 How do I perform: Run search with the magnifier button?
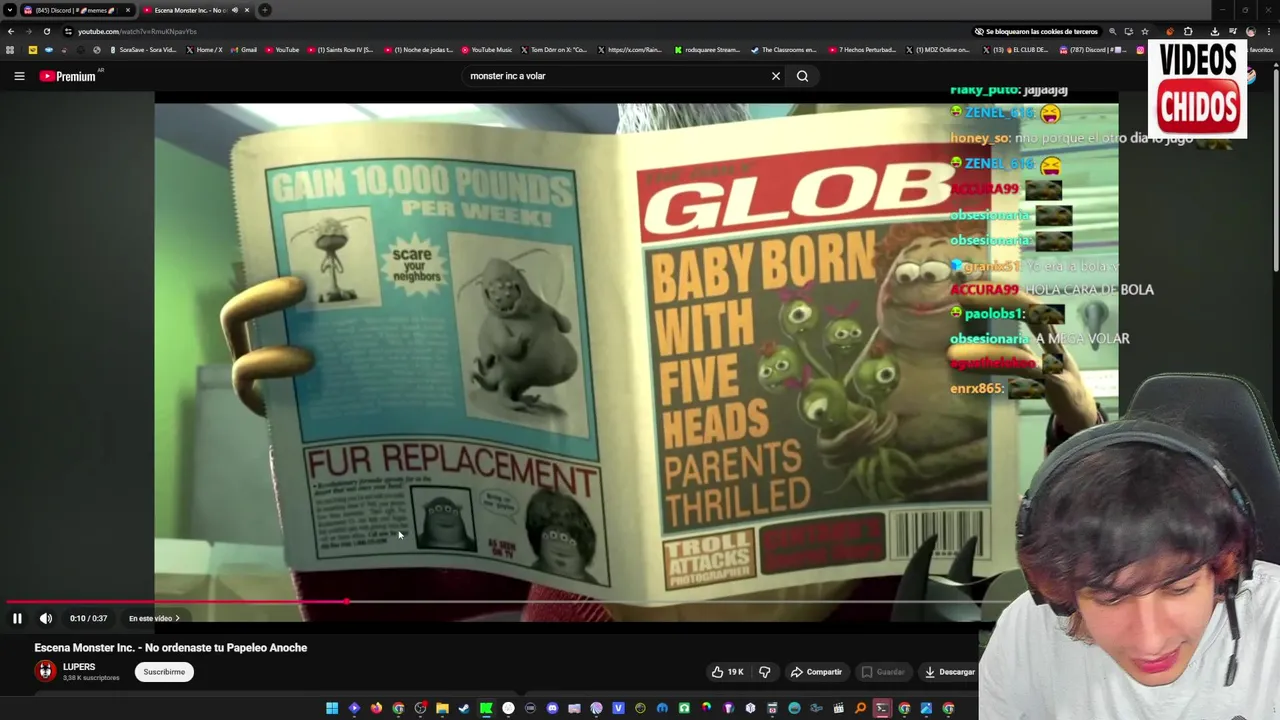point(802,76)
